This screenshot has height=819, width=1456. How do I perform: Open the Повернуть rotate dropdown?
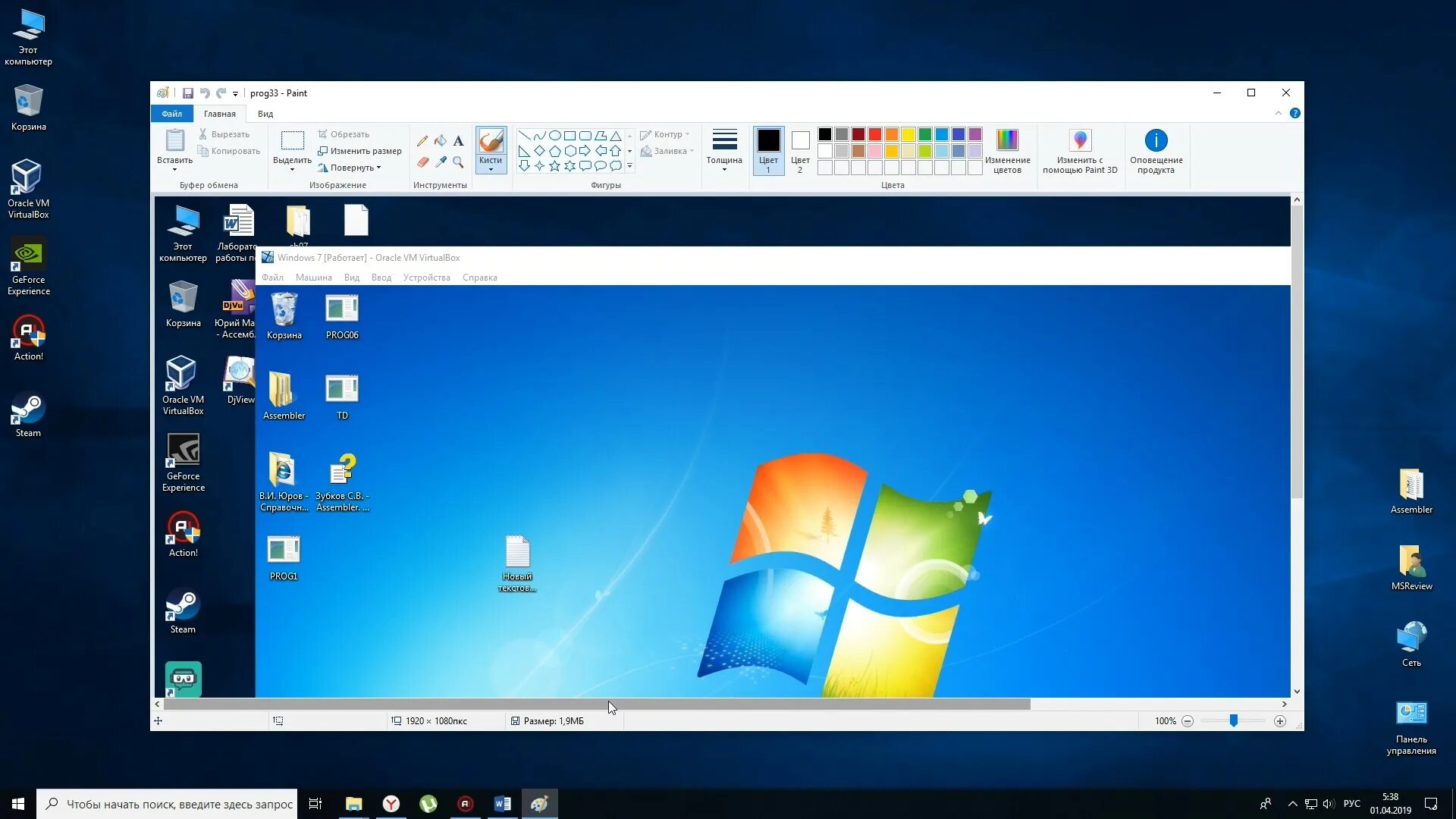[x=352, y=168]
